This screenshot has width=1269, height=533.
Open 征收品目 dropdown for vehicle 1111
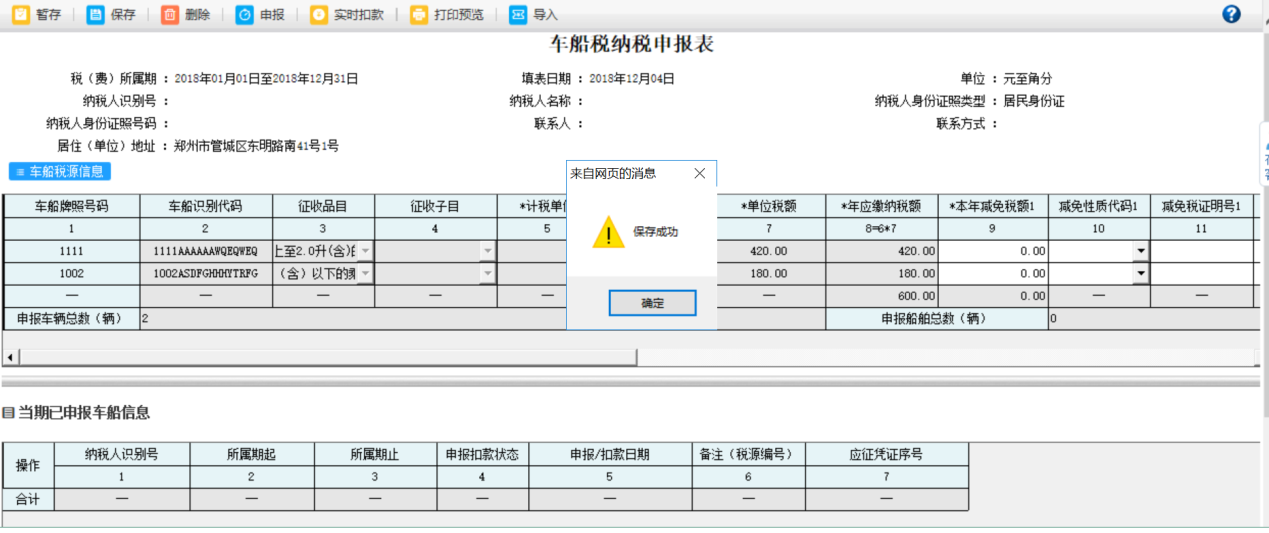click(365, 251)
